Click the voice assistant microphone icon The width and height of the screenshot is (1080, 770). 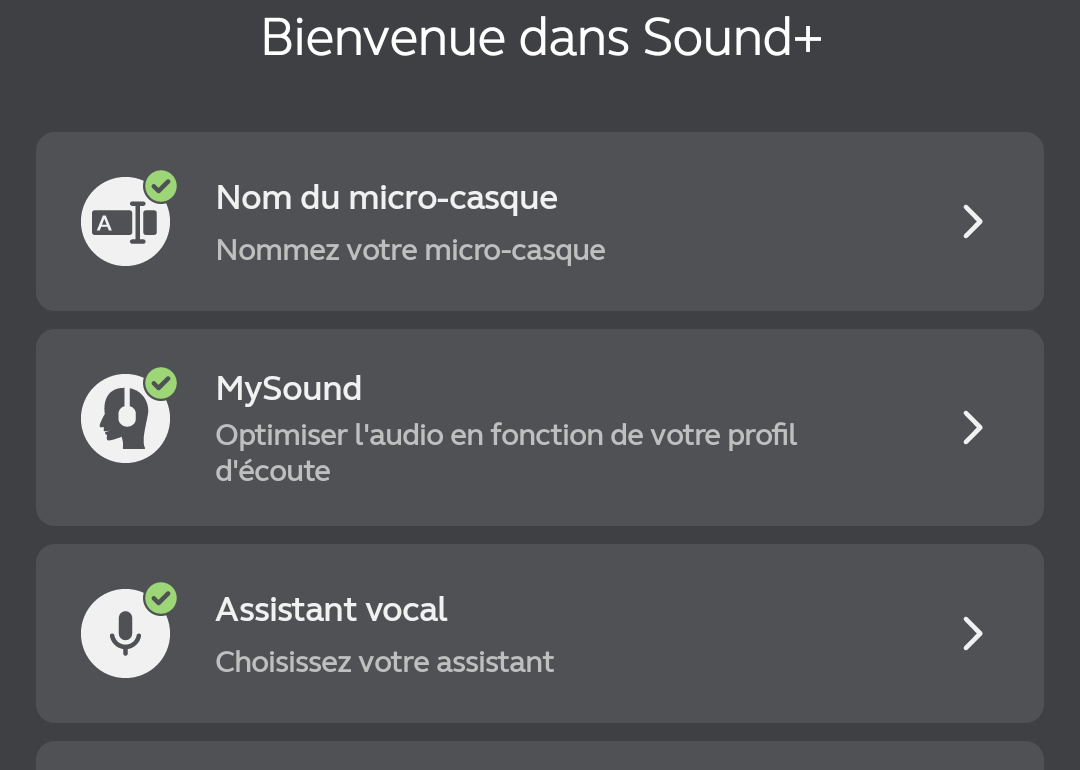[125, 634]
